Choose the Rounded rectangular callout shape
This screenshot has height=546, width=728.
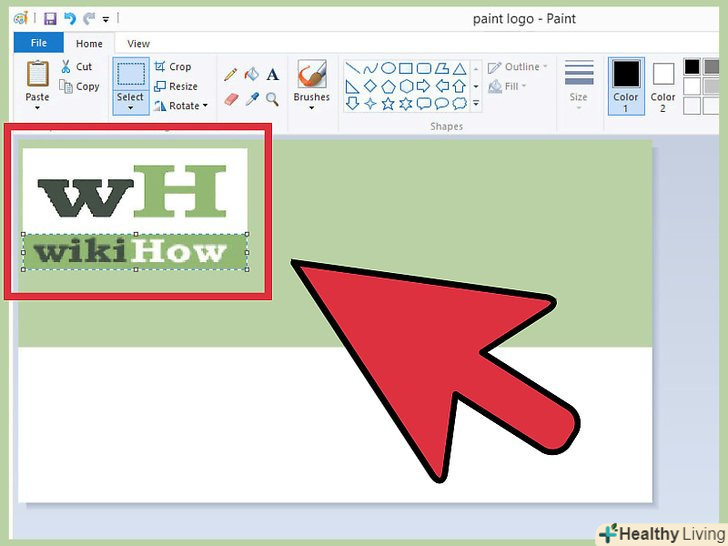[423, 103]
